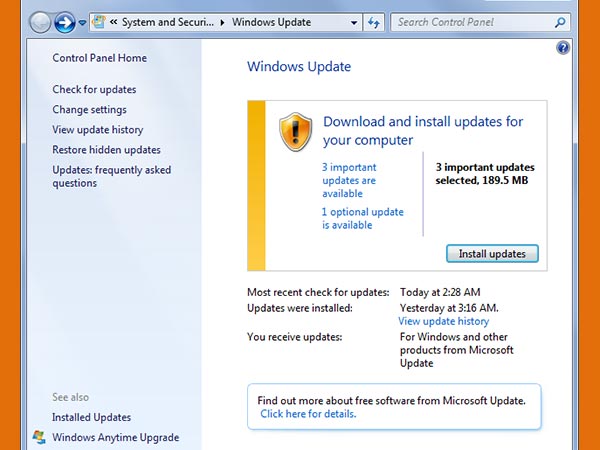
Task: Click the Control Panel icon in address bar
Action: click(99, 22)
